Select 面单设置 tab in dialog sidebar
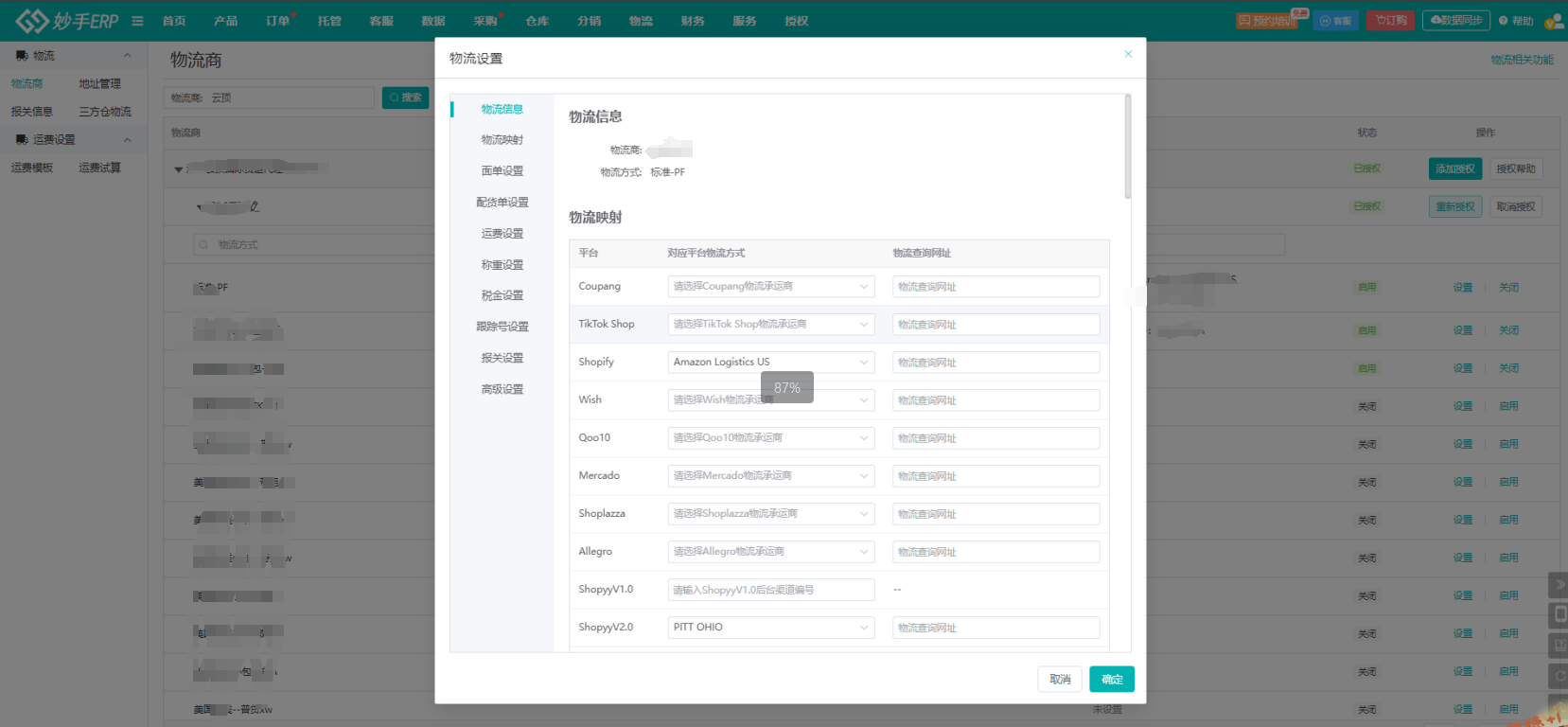The height and width of the screenshot is (727, 1568). (x=502, y=171)
